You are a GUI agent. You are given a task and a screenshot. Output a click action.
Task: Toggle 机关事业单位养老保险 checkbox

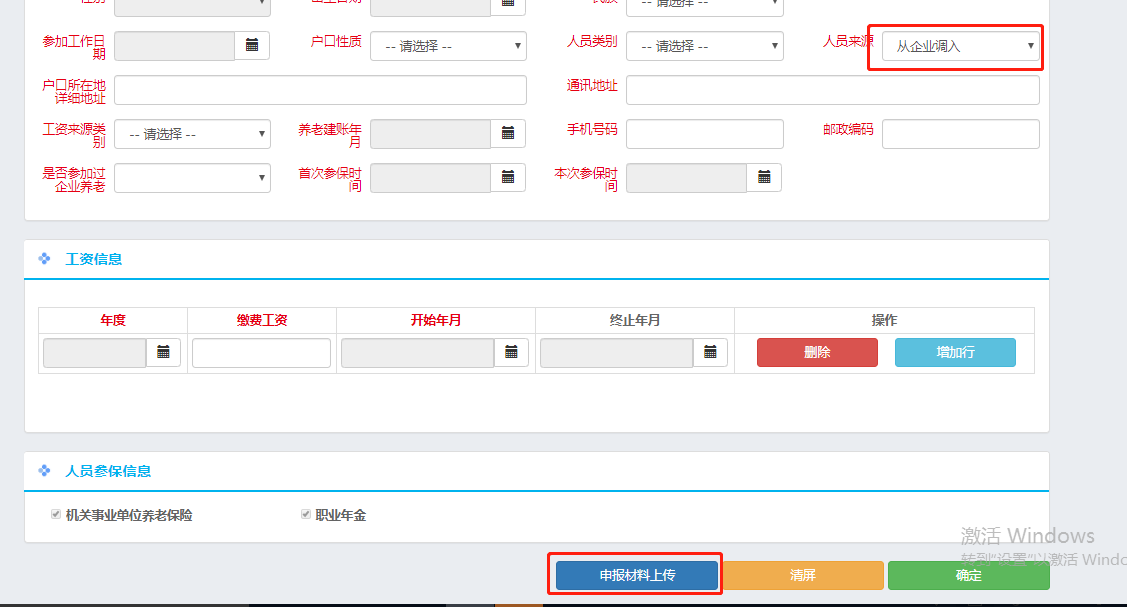[56, 515]
